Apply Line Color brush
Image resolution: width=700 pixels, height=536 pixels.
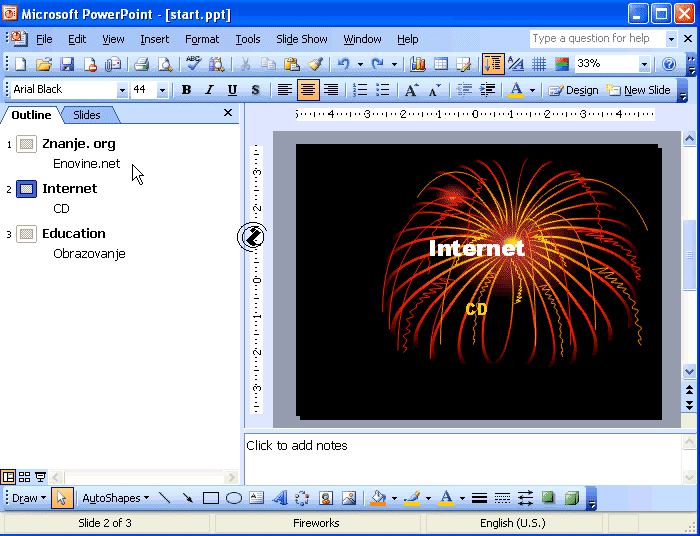(412, 498)
